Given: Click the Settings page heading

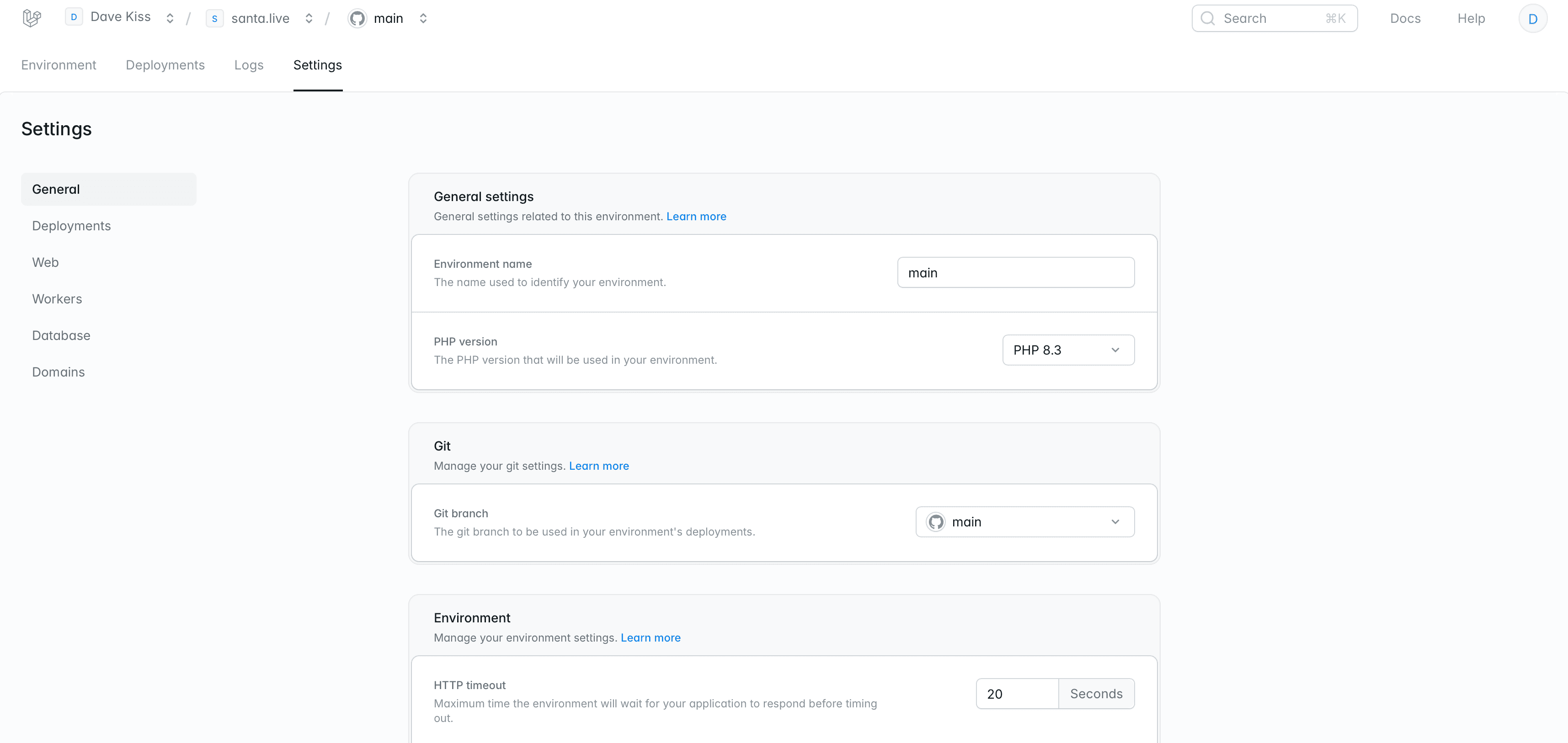Looking at the screenshot, I should point(56,129).
